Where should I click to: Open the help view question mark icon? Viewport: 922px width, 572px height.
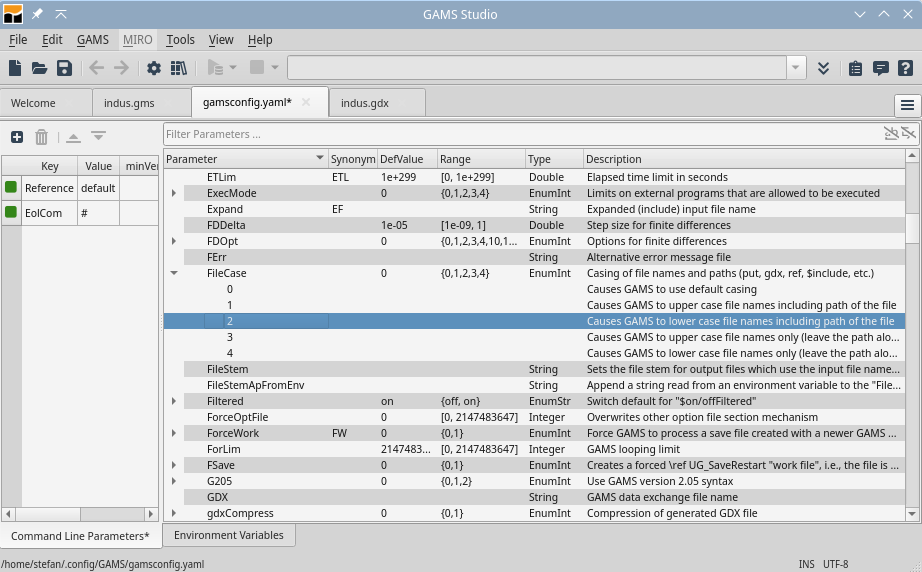(x=905, y=68)
